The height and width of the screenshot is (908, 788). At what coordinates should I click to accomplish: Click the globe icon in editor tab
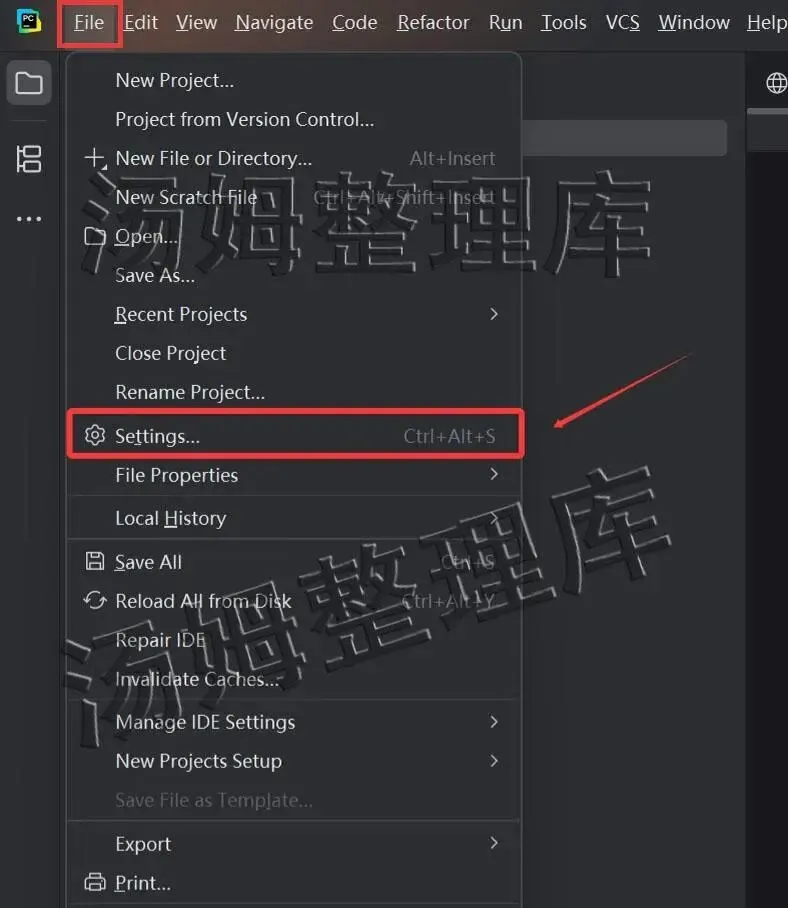tap(776, 83)
